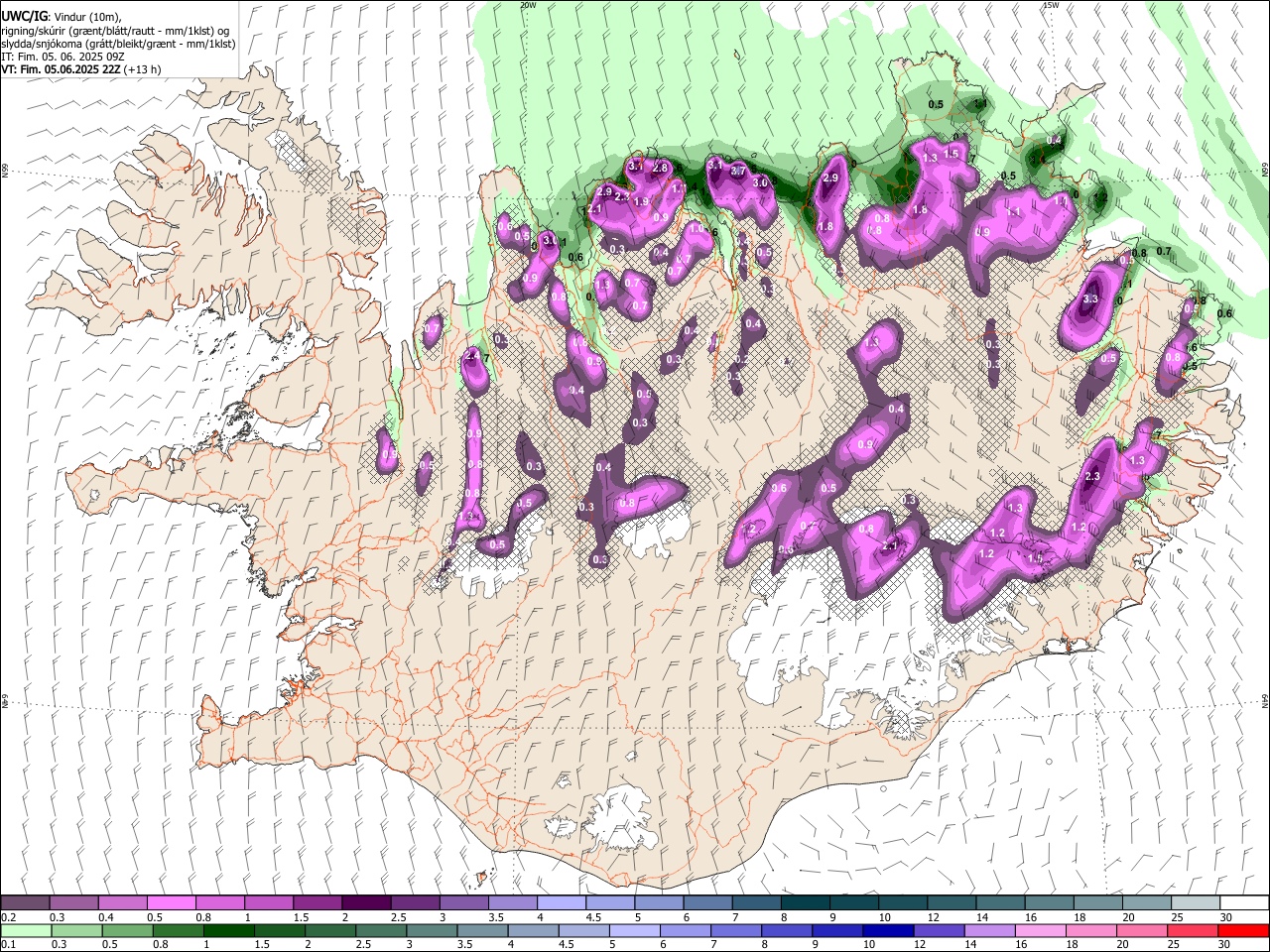Select the violet rain swatch starting at 14
Viewport: 1270px width, 952px height.
[x=989, y=930]
